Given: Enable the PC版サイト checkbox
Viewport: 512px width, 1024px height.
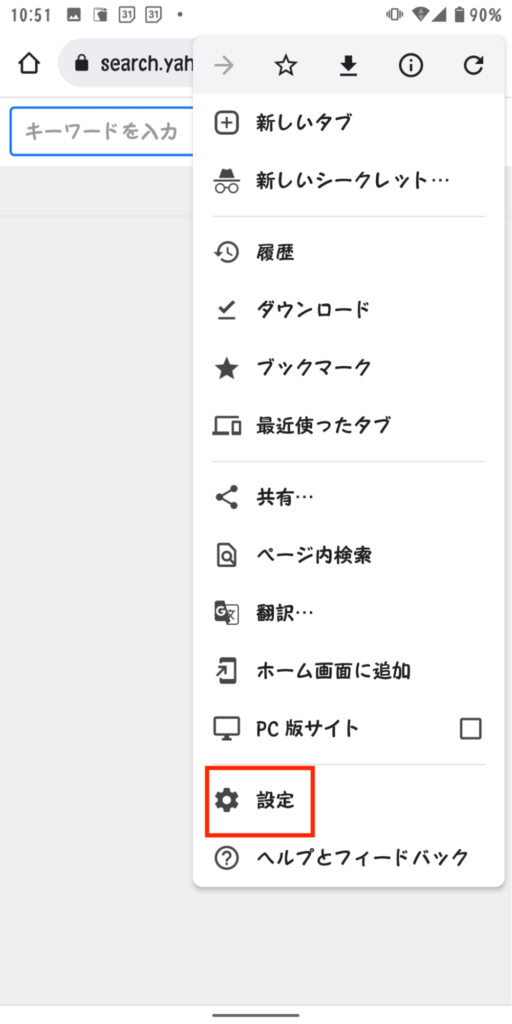Looking at the screenshot, I should 471,728.
